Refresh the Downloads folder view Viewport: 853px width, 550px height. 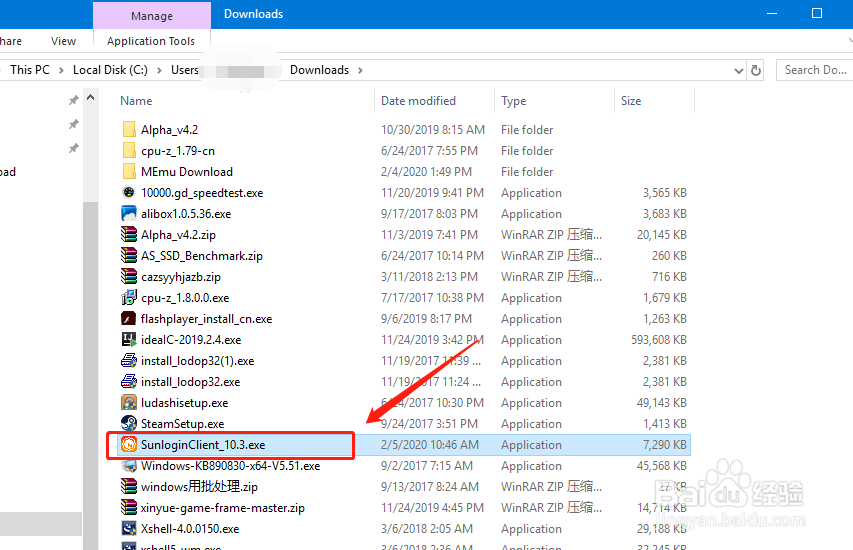coord(756,70)
